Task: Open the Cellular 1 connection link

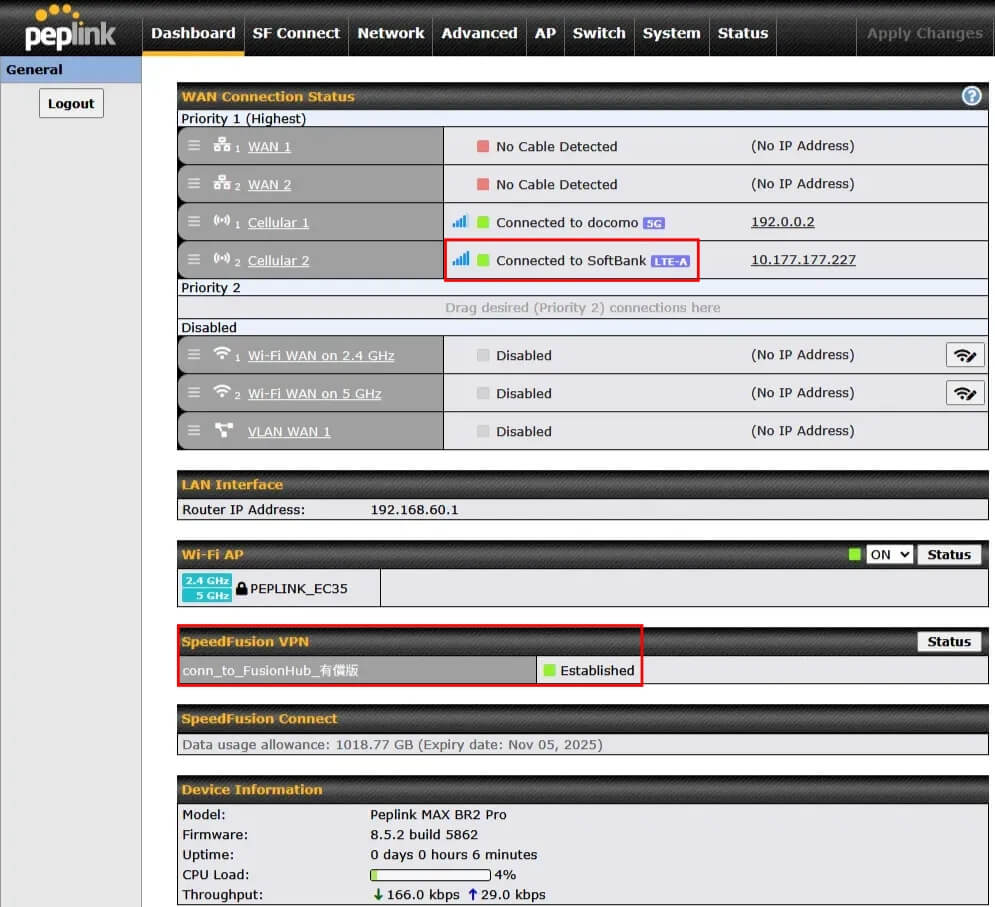Action: pos(278,222)
